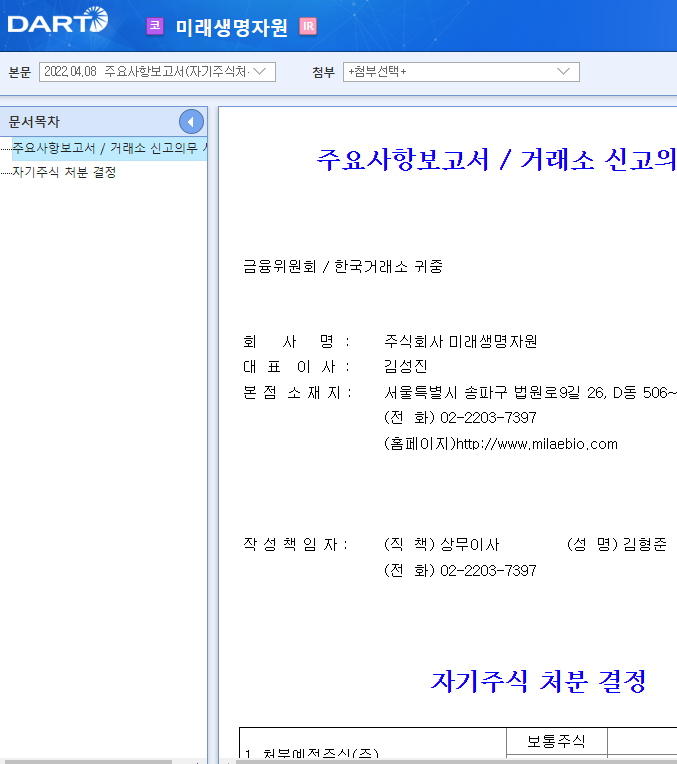Click the '주식회사 미래생명자원' company name text
Viewport: 677px width, 764px height.
[461, 341]
